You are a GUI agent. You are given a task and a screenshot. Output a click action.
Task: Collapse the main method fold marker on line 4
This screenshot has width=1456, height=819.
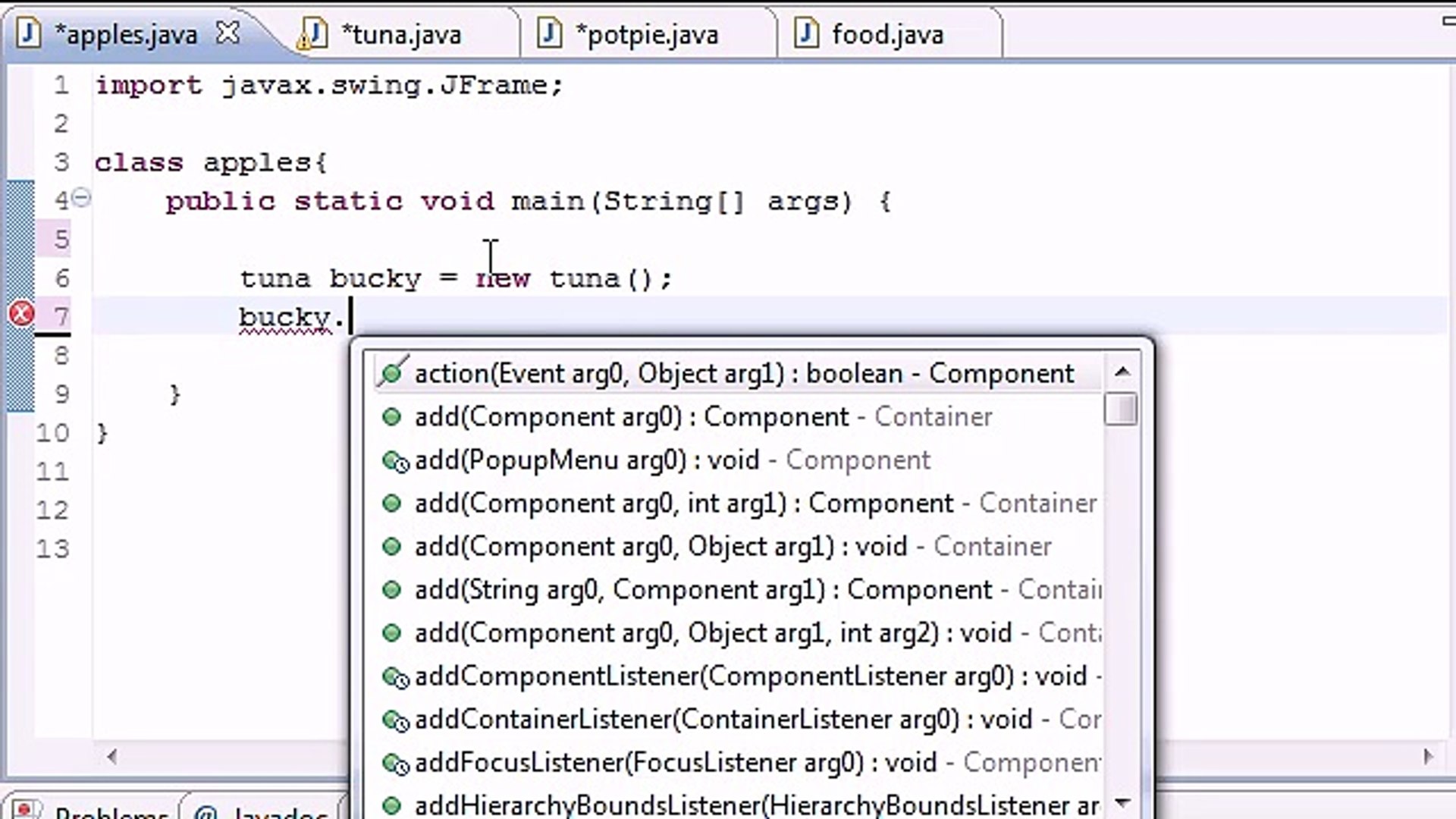[81, 199]
